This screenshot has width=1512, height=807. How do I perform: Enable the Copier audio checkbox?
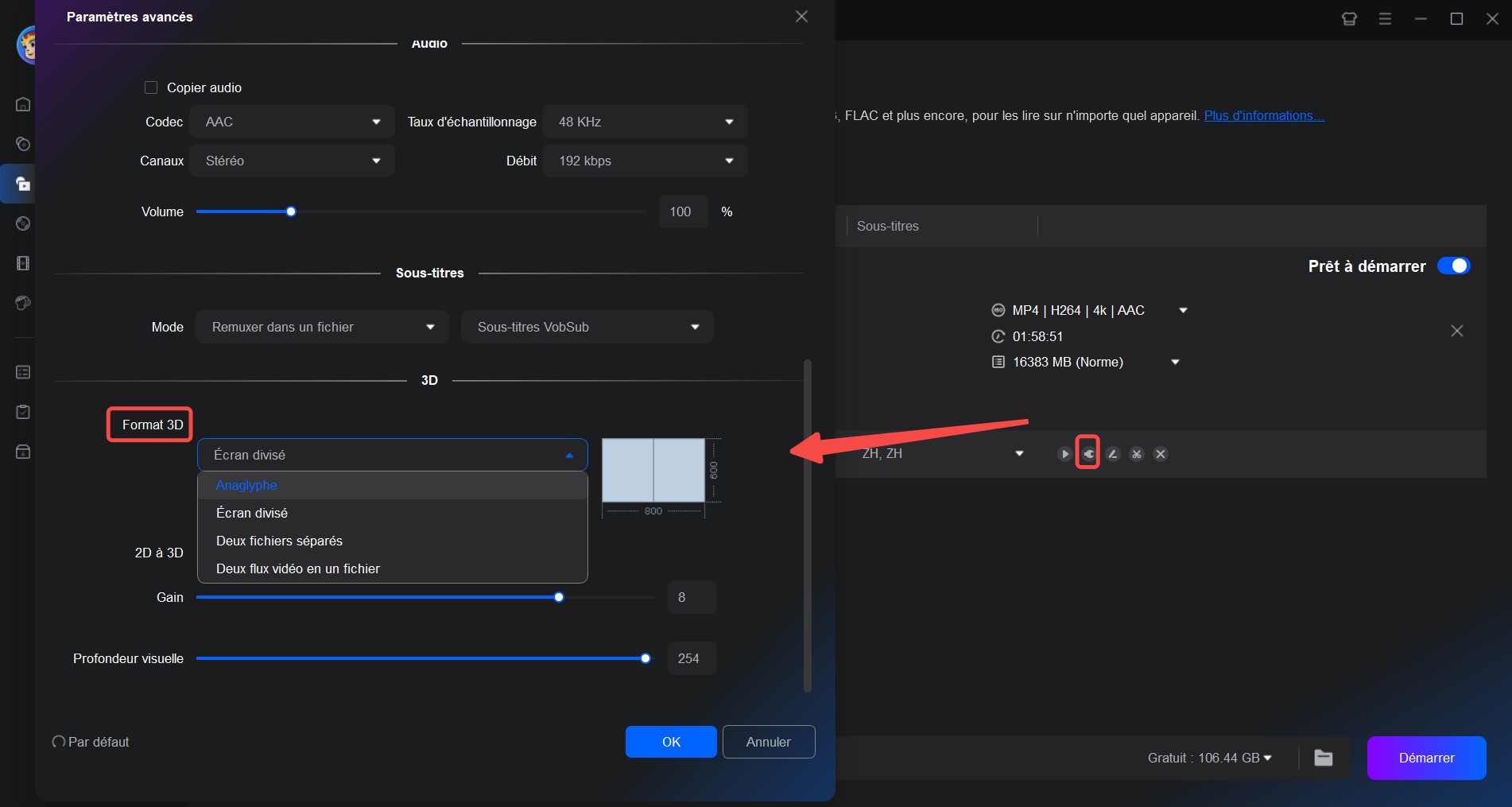(151, 87)
